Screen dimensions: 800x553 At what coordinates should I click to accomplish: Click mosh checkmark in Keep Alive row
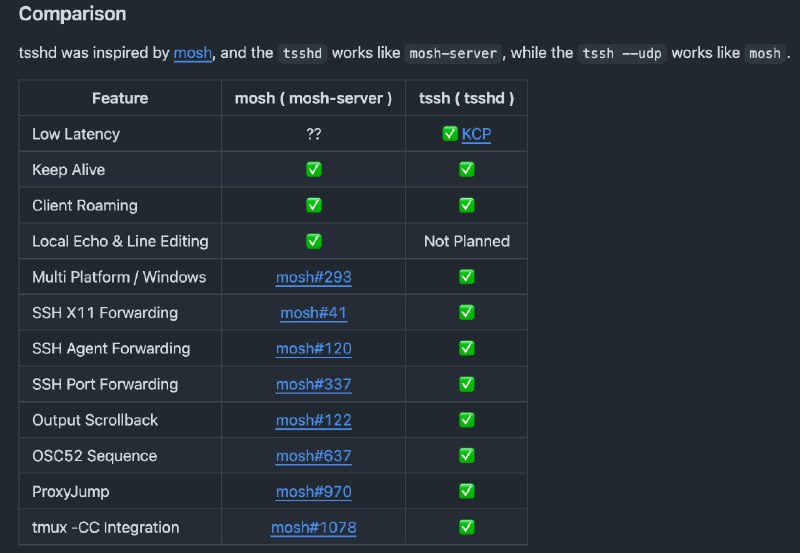point(314,169)
